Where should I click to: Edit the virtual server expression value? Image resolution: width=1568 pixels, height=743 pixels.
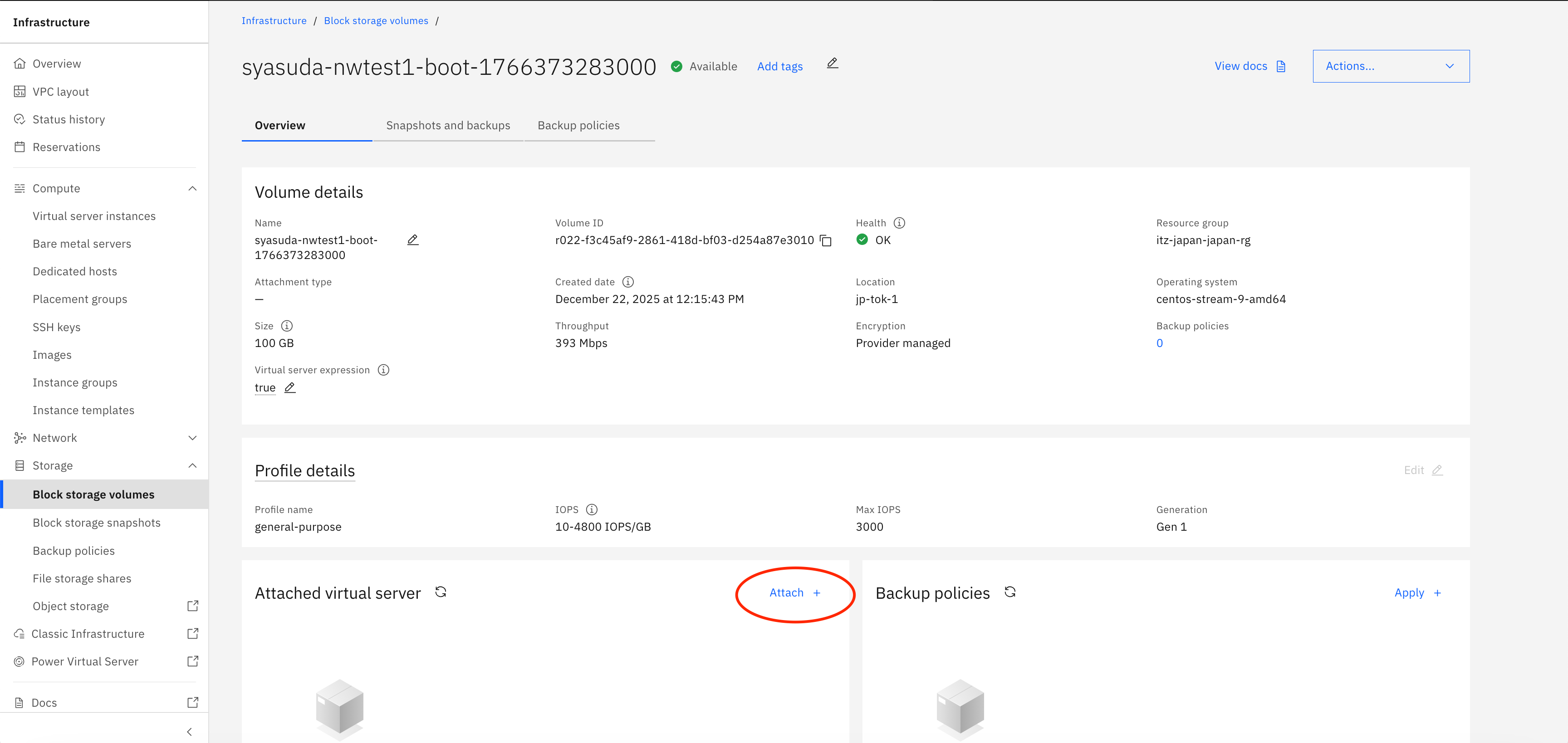coord(290,388)
